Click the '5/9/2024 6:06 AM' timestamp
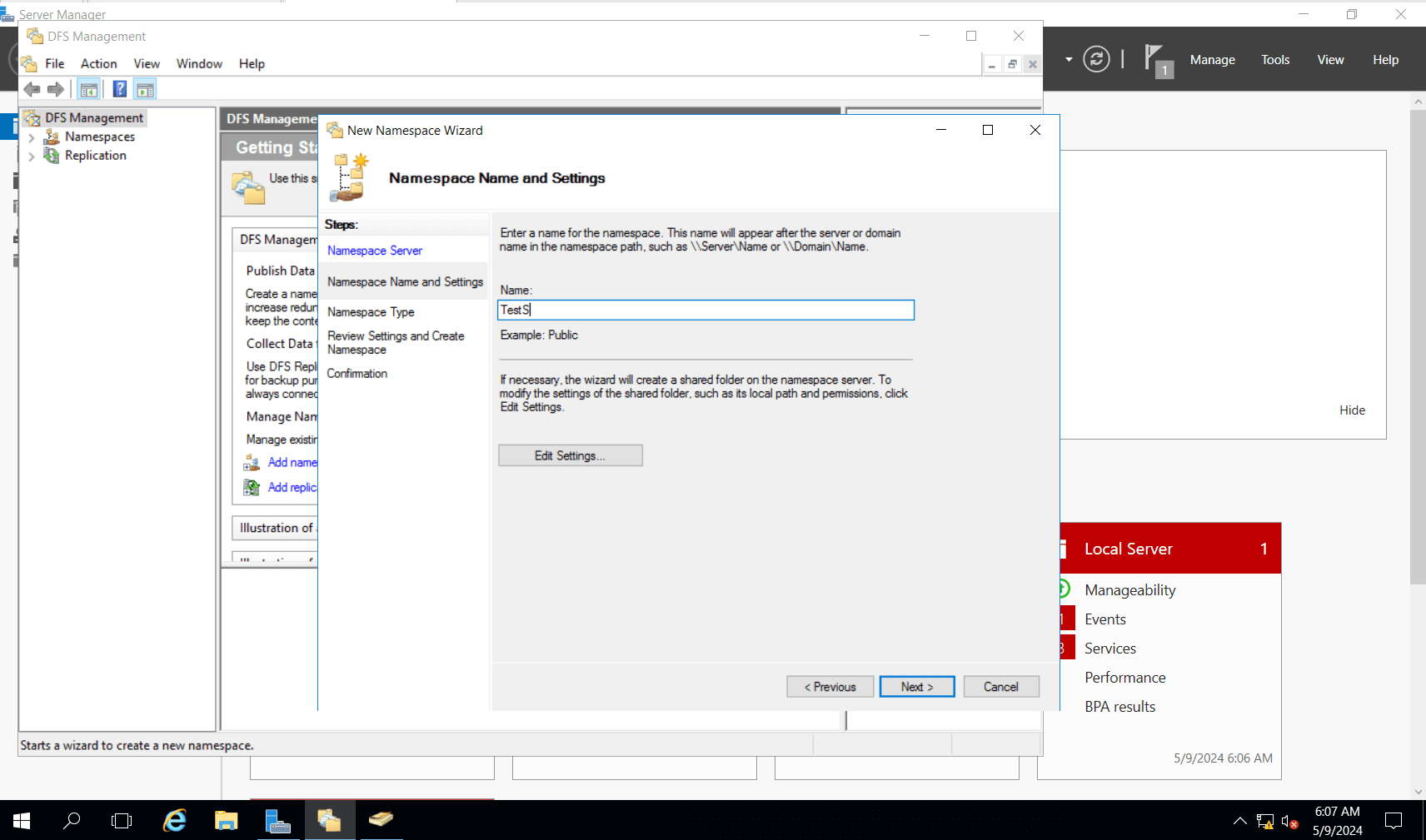Image resolution: width=1426 pixels, height=840 pixels. (1223, 758)
